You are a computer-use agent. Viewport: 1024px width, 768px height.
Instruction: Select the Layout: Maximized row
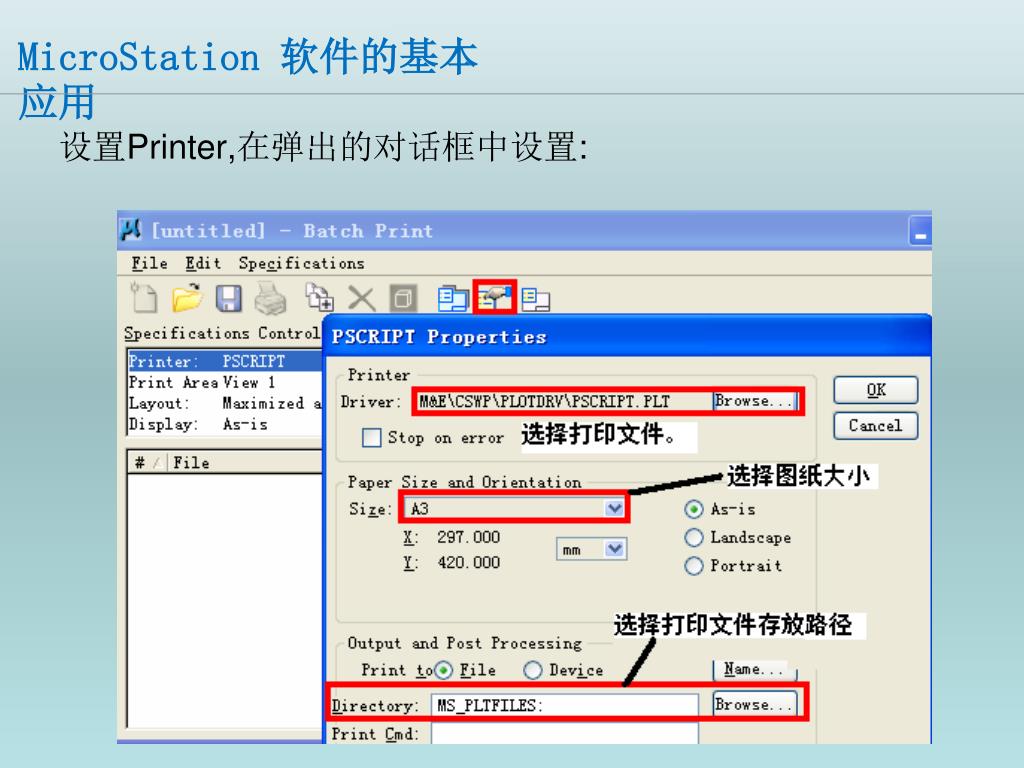tap(225, 403)
